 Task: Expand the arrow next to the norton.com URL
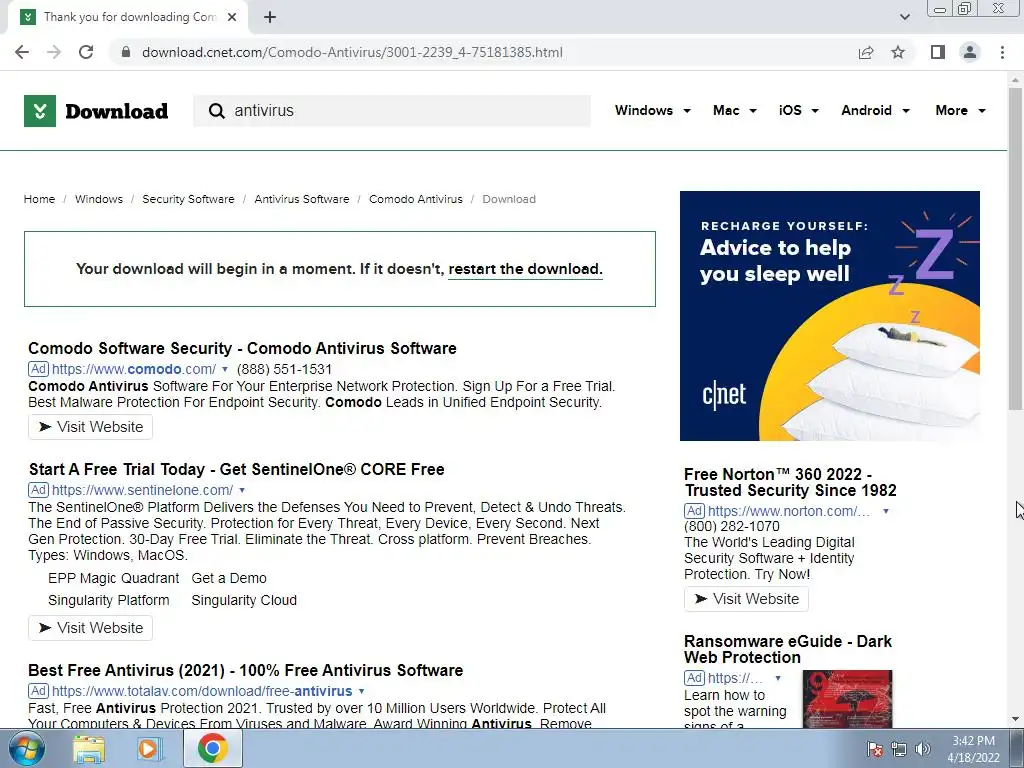pyautogui.click(x=886, y=511)
